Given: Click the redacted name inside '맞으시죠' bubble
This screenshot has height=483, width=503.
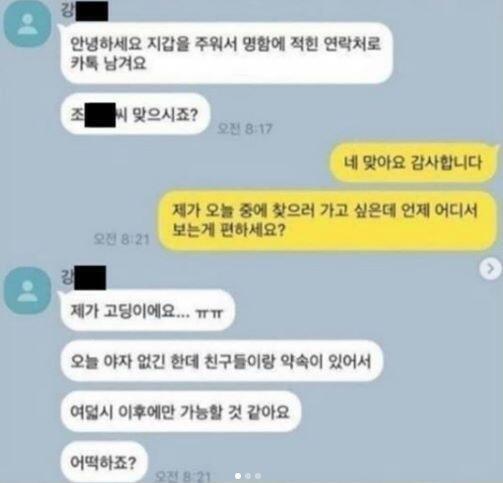Looking at the screenshot, I should (100, 115).
